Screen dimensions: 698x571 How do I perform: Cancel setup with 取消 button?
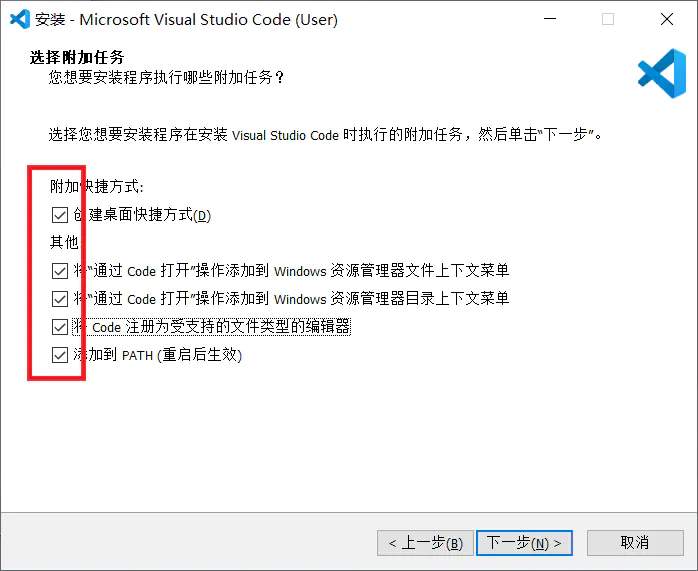tap(635, 543)
